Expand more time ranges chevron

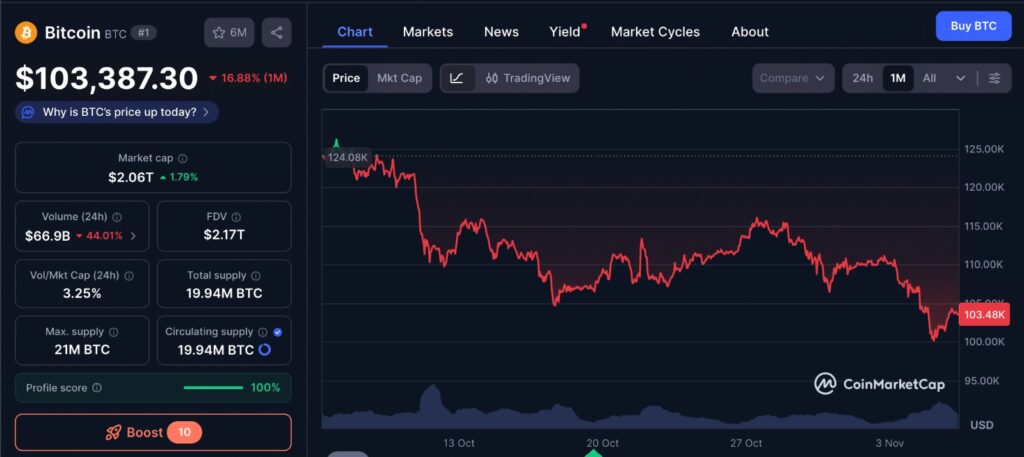pyautogui.click(x=960, y=78)
